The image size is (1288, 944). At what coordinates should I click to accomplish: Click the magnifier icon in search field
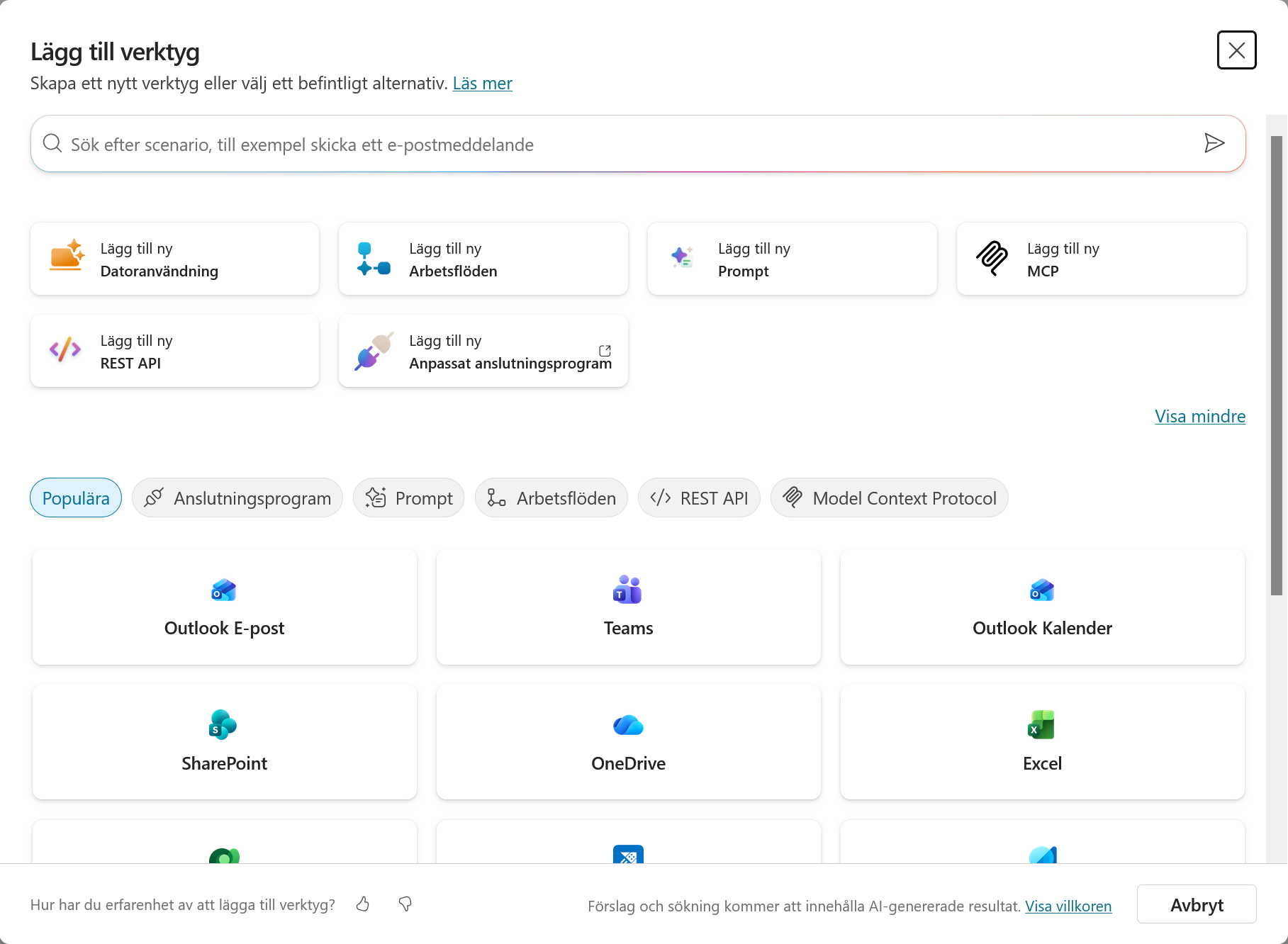click(52, 143)
